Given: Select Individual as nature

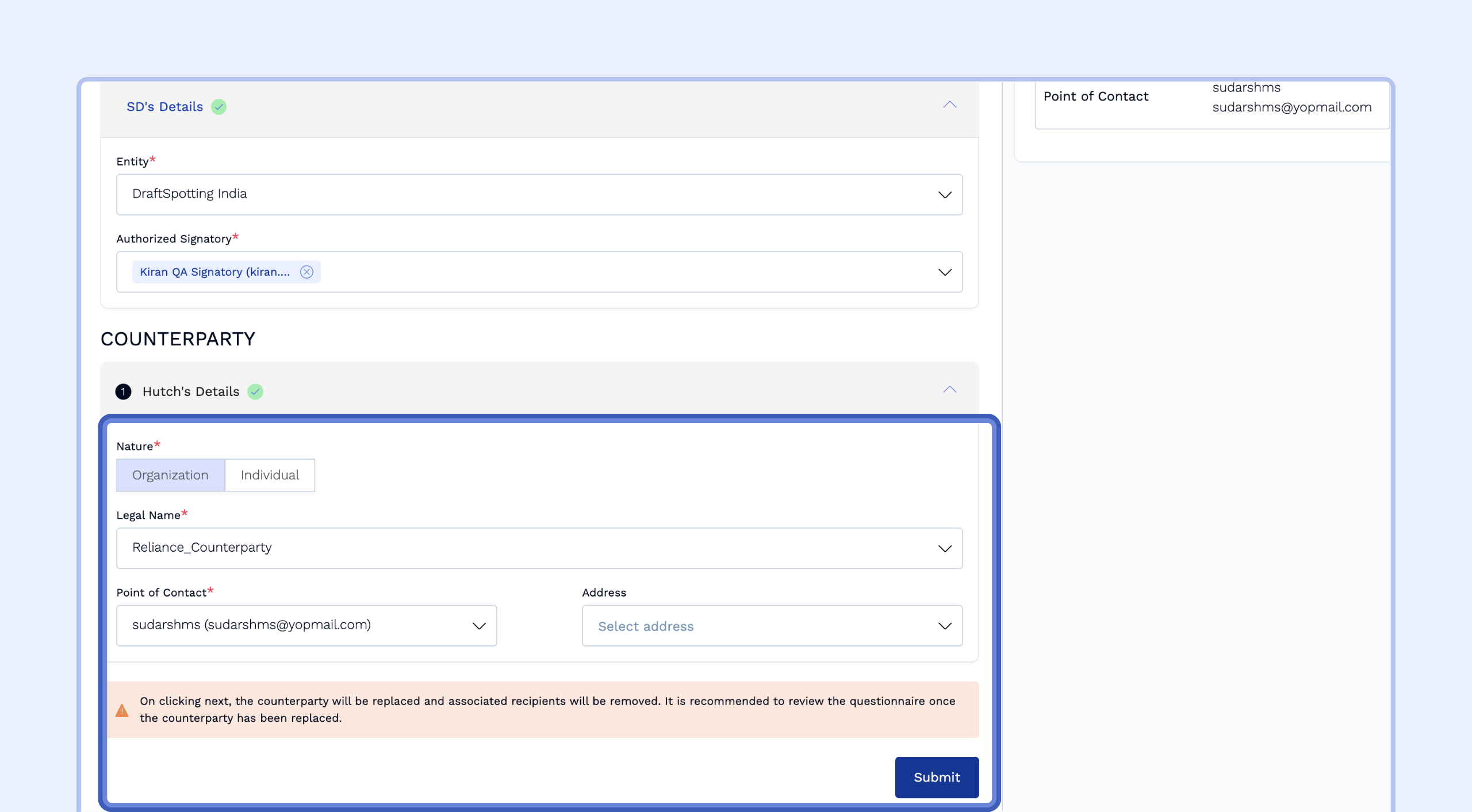Looking at the screenshot, I should click(x=270, y=475).
